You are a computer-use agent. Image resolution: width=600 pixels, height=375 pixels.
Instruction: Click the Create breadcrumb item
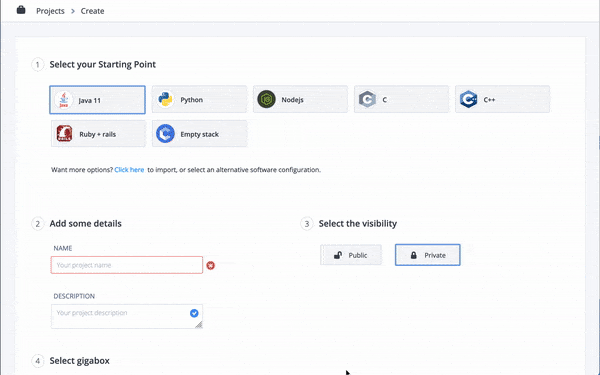92,11
